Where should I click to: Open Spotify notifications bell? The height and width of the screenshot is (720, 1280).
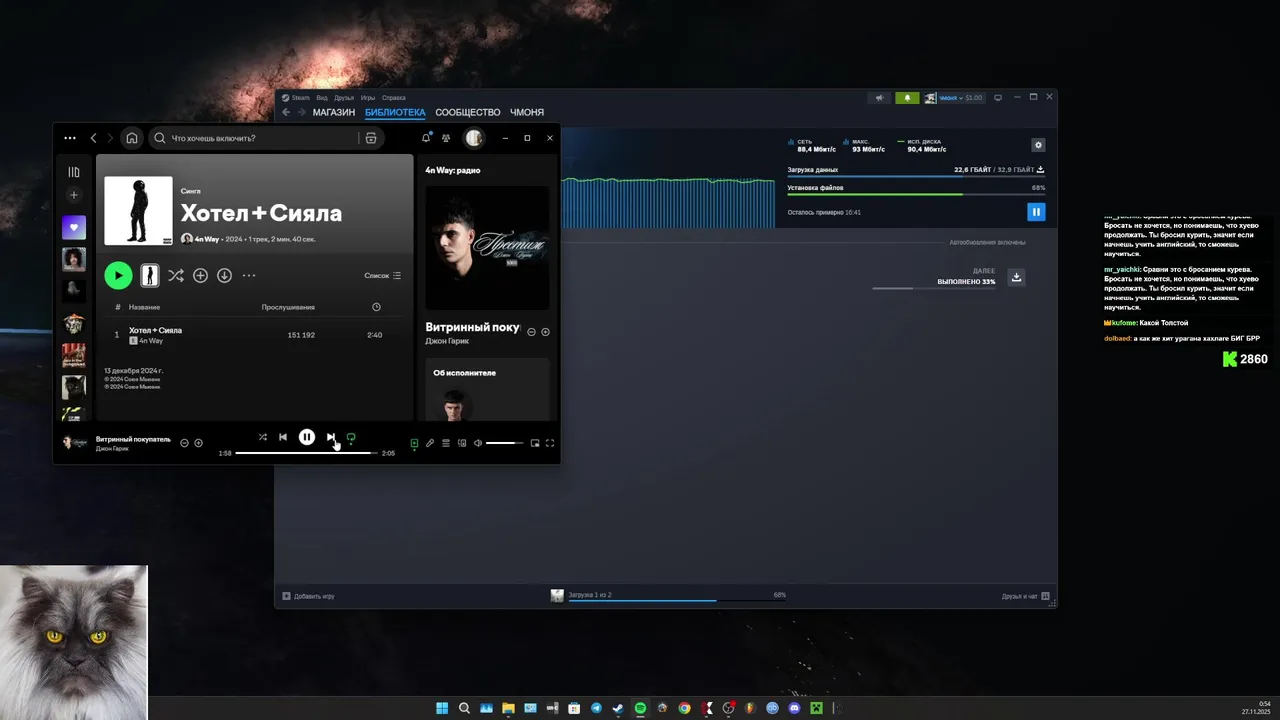click(426, 138)
